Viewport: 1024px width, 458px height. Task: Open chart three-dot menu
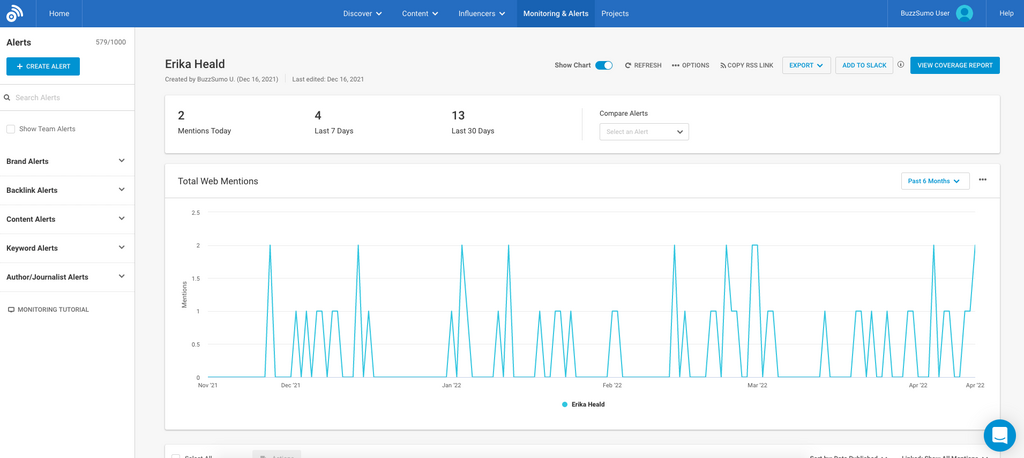click(x=982, y=180)
